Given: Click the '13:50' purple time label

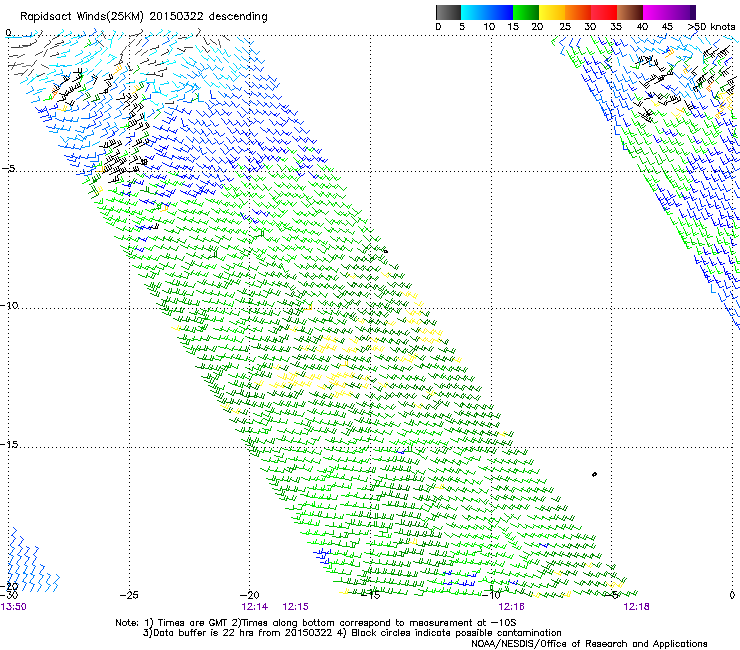Looking at the screenshot, I should (x=14, y=607).
